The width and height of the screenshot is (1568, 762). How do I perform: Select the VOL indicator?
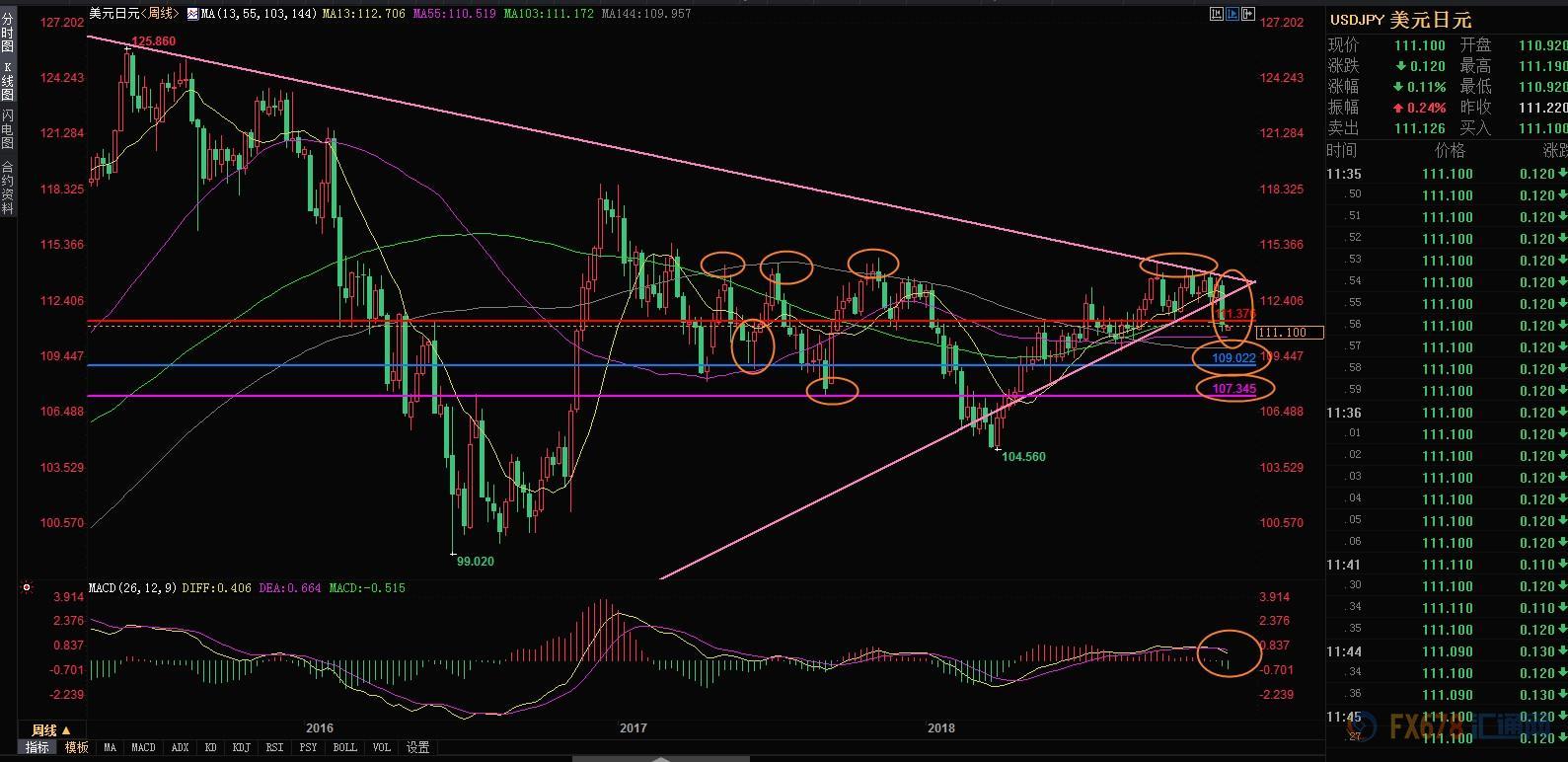381,748
